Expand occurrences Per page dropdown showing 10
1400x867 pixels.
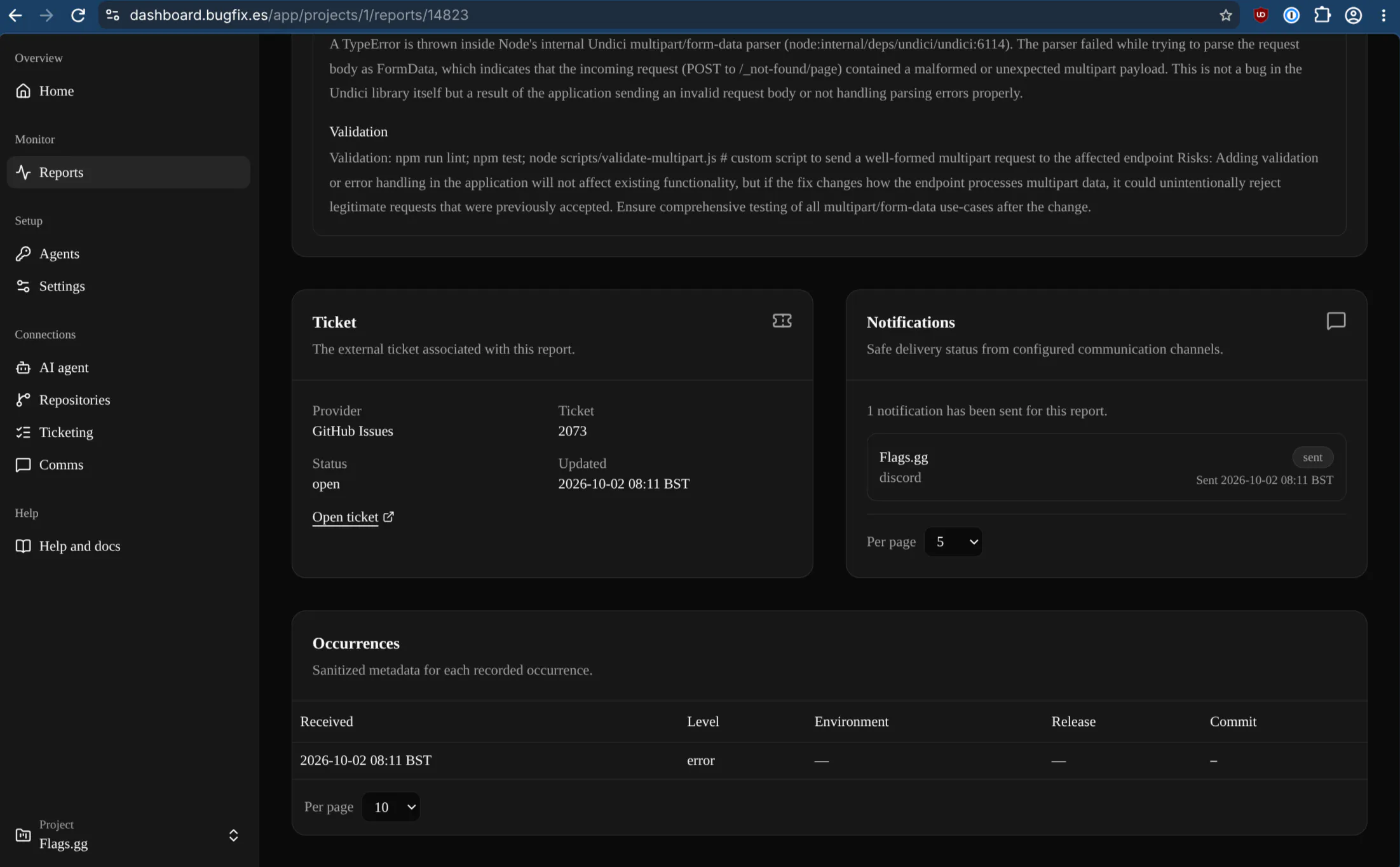(x=391, y=807)
